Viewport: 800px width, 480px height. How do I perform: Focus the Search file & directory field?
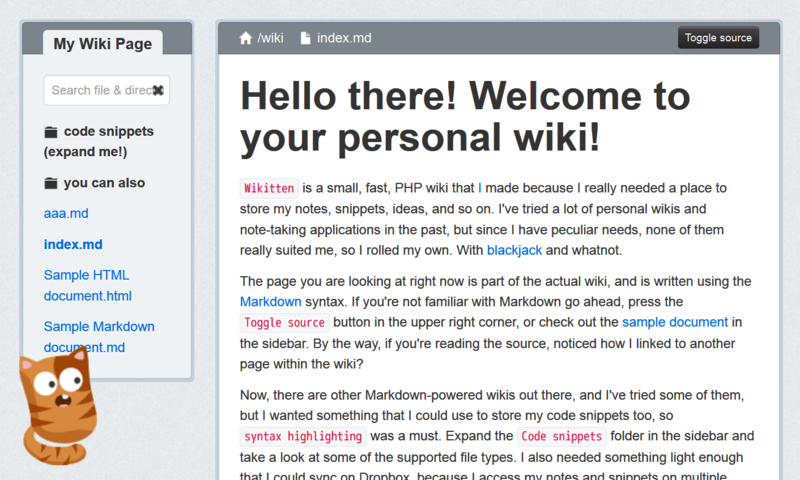(x=107, y=90)
